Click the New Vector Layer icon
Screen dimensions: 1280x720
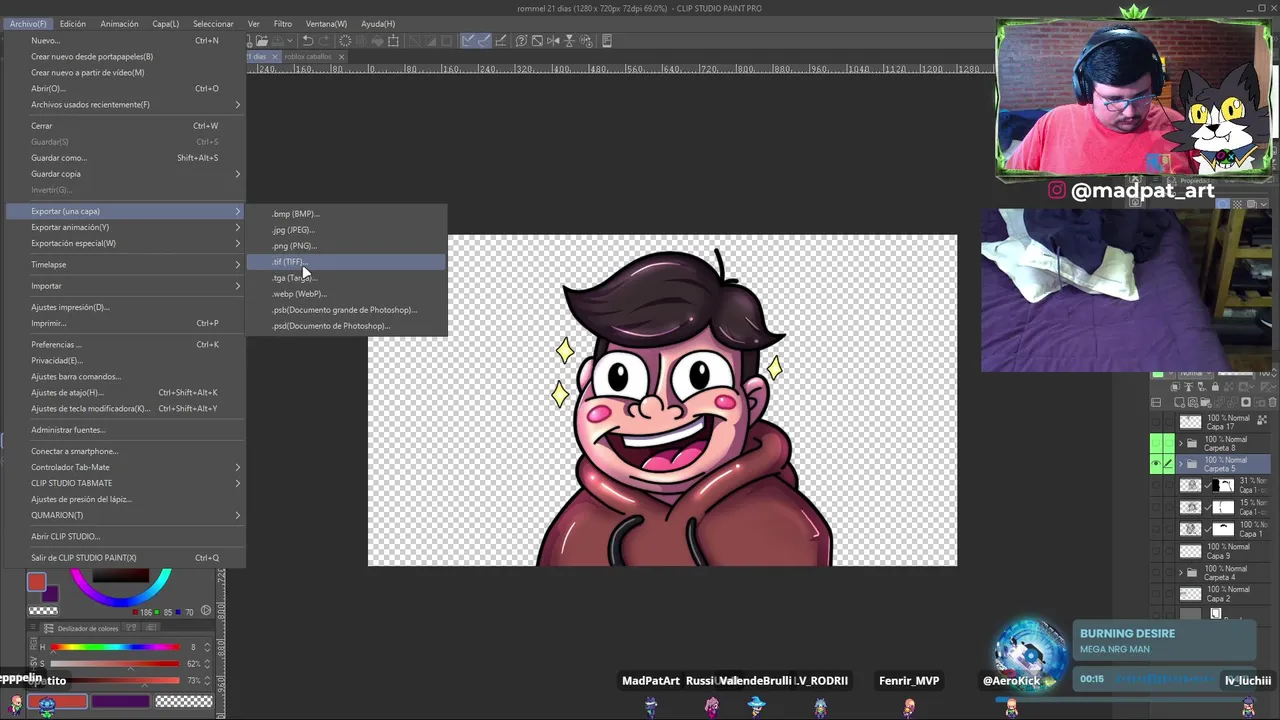(x=1193, y=402)
